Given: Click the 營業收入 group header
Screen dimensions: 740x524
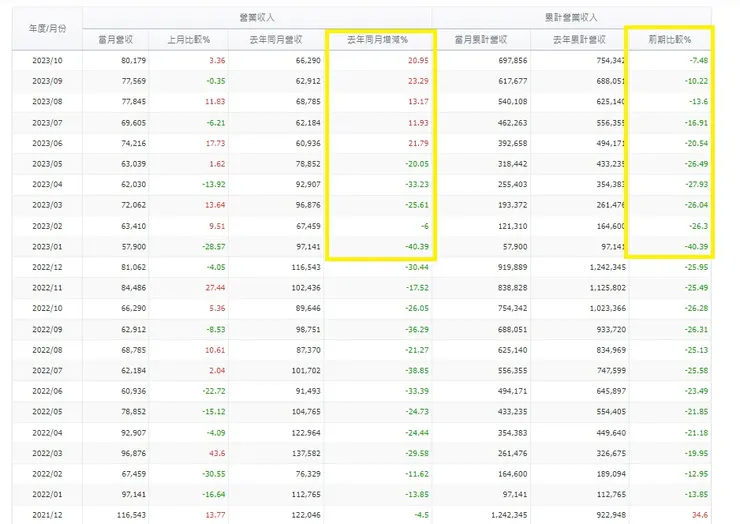Looking at the screenshot, I should point(257,17).
